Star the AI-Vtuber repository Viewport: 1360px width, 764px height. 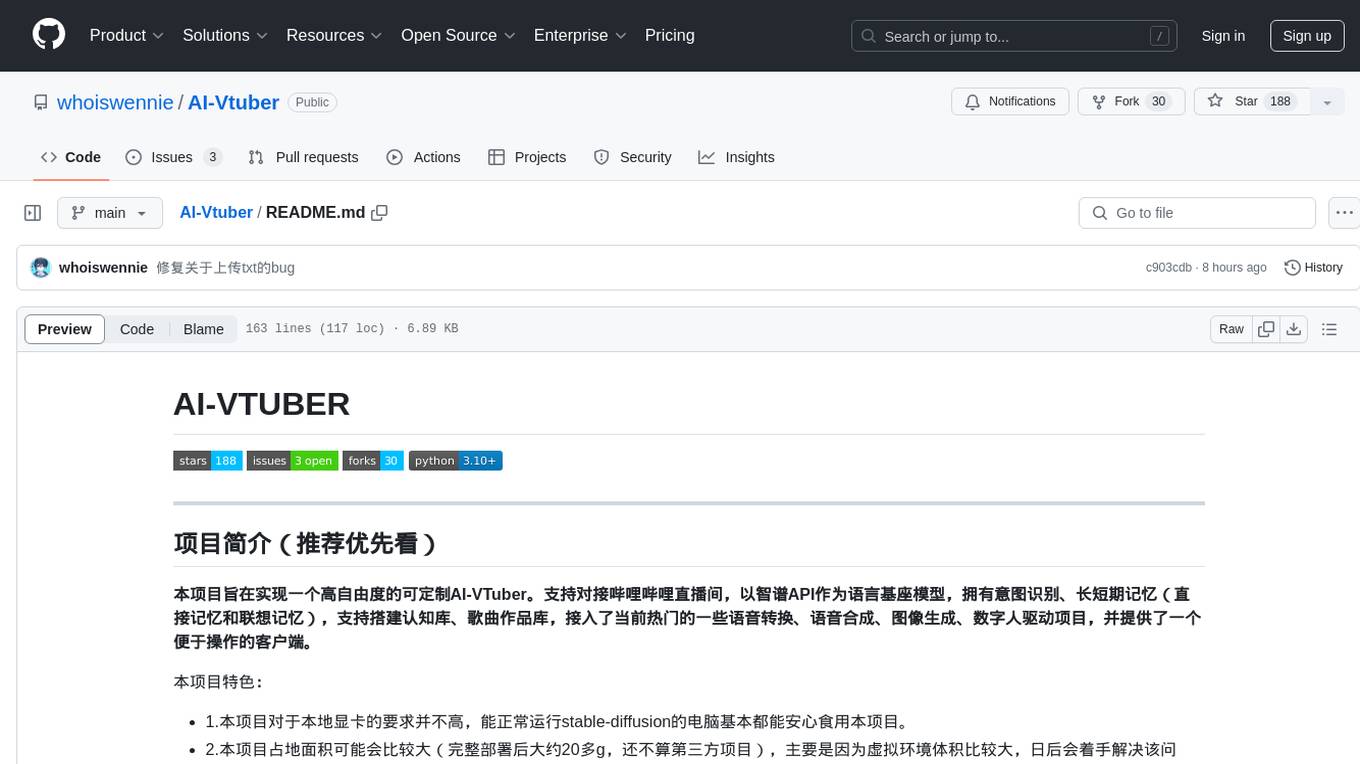click(x=1252, y=102)
